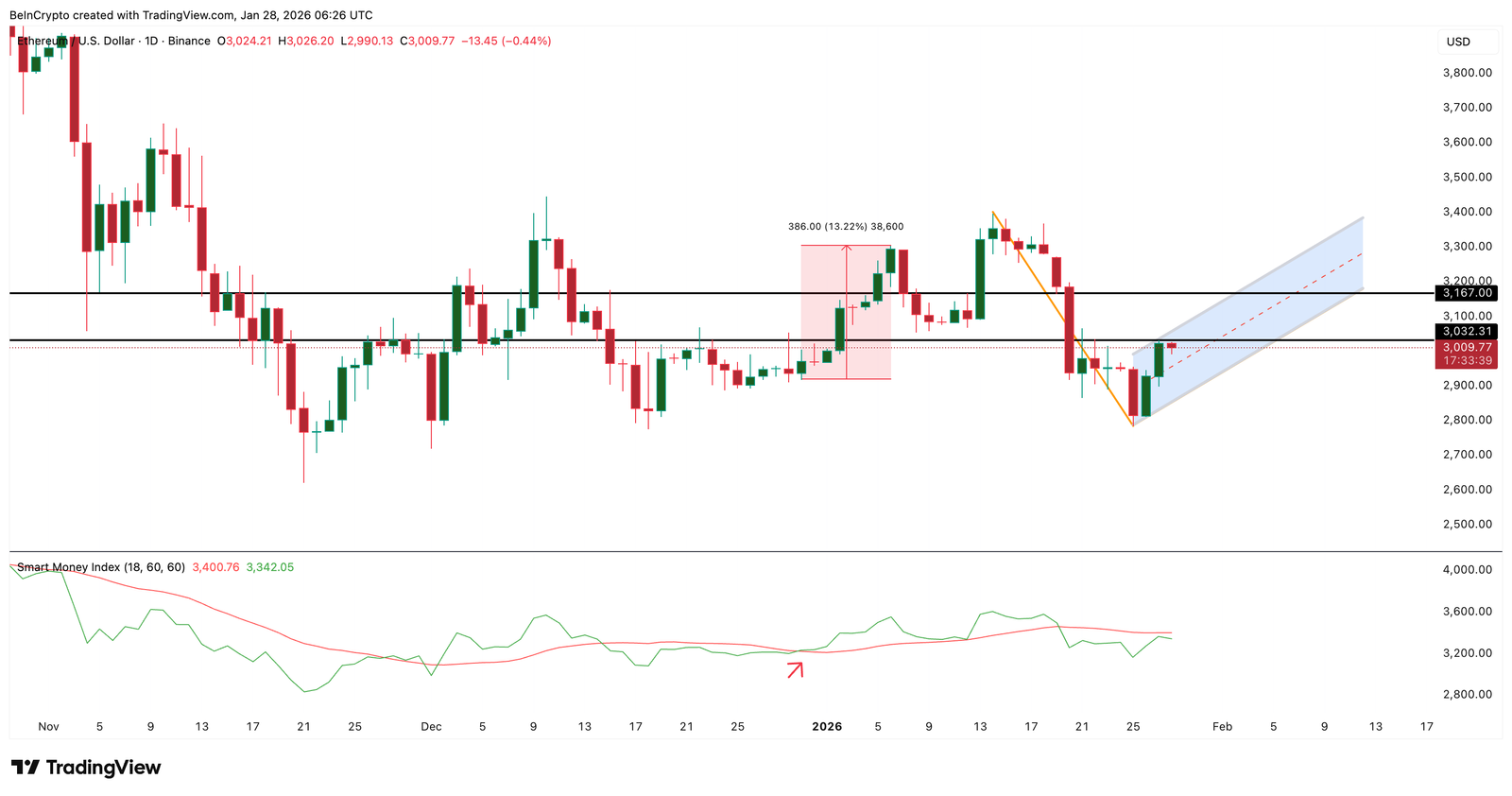The height and width of the screenshot is (796, 1512).
Task: Click the 3,800.00 level on the price scale
Action: click(1467, 73)
